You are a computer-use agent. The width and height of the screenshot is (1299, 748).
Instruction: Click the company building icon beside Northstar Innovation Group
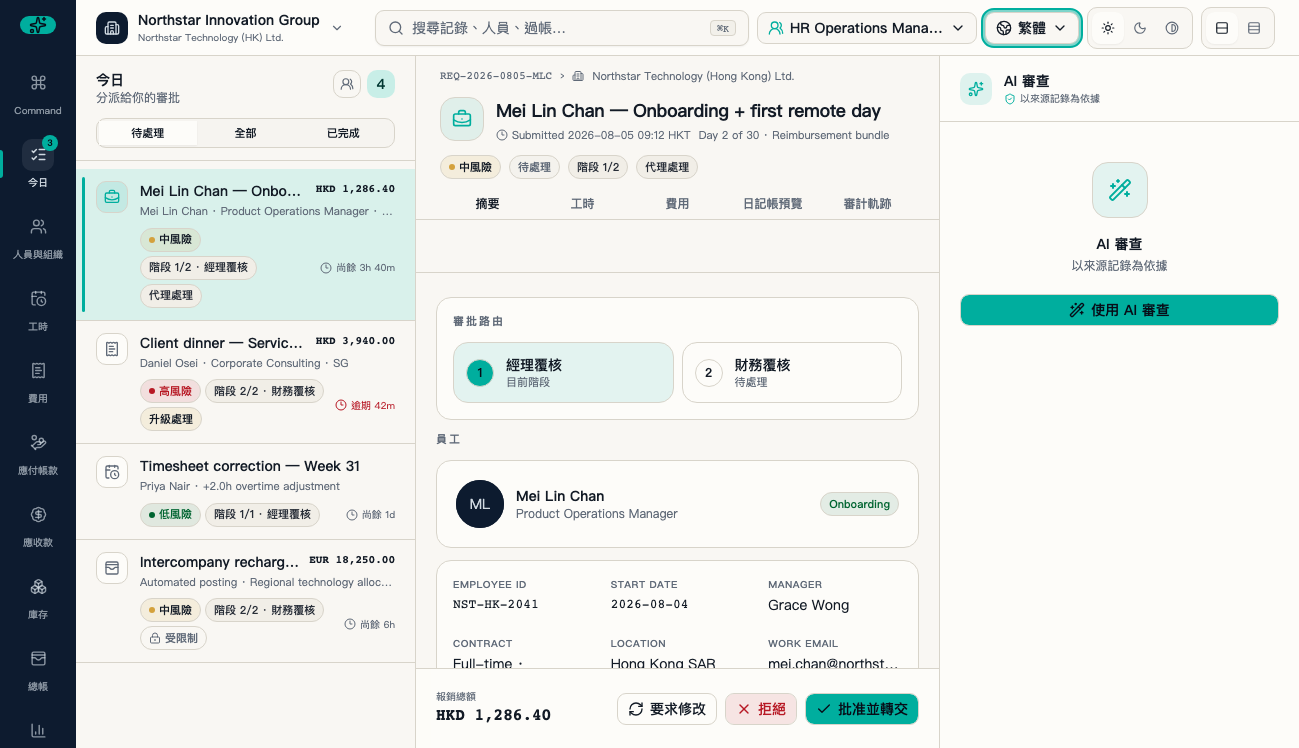point(112,28)
